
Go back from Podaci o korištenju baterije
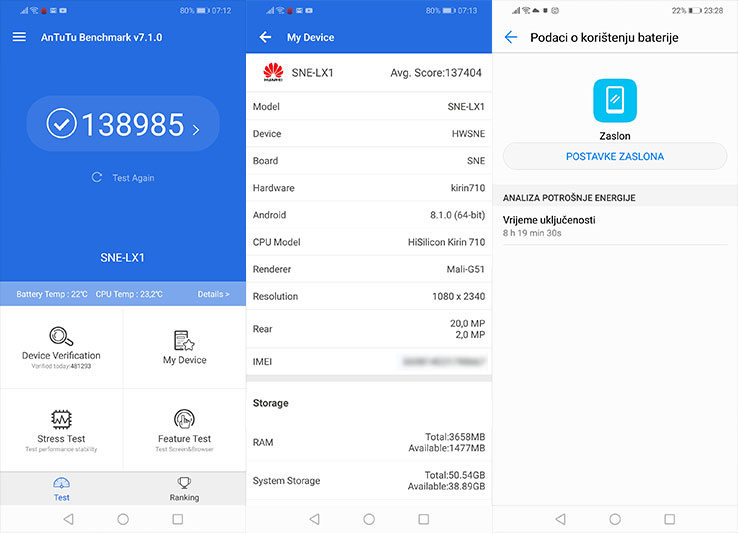(x=511, y=37)
